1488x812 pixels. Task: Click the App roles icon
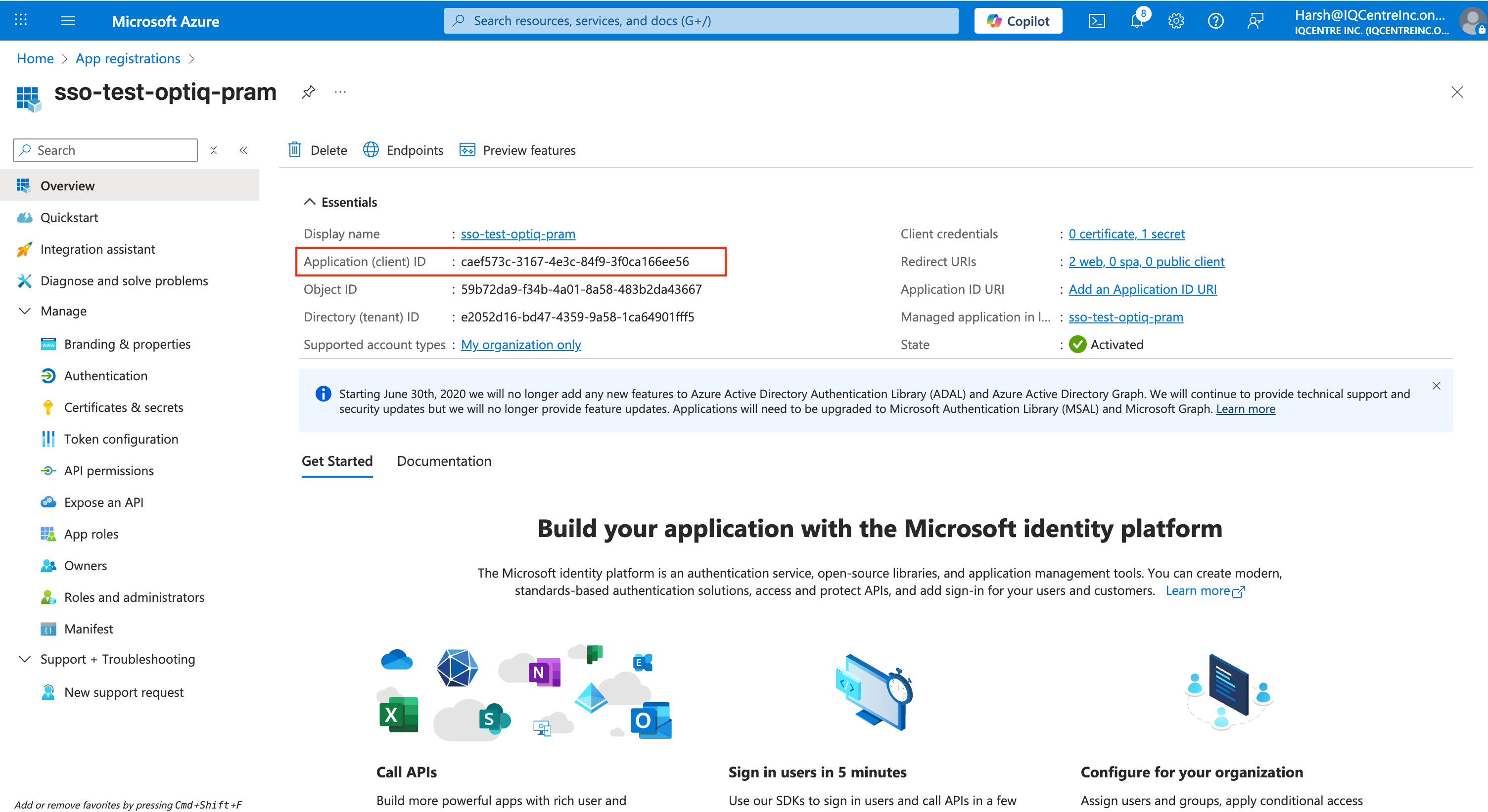48,534
